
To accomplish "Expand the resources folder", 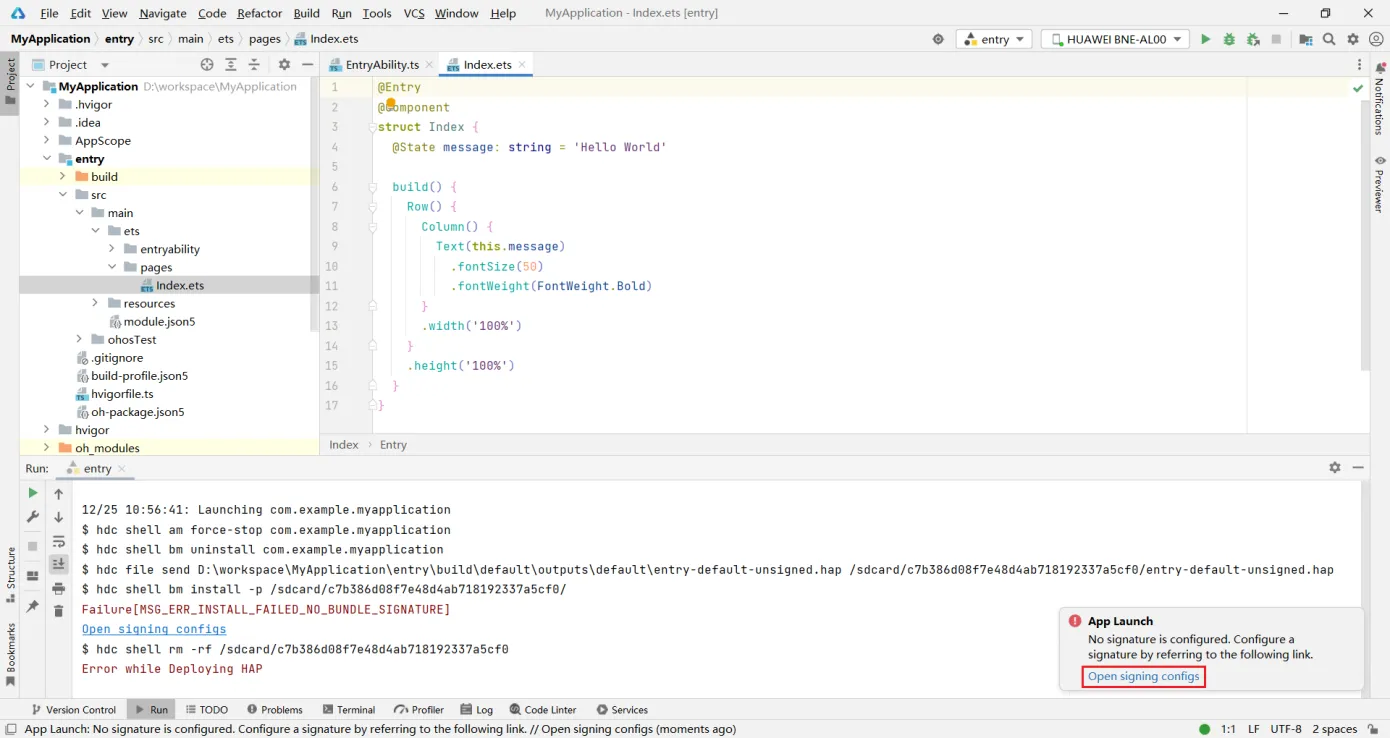I will [x=94, y=303].
